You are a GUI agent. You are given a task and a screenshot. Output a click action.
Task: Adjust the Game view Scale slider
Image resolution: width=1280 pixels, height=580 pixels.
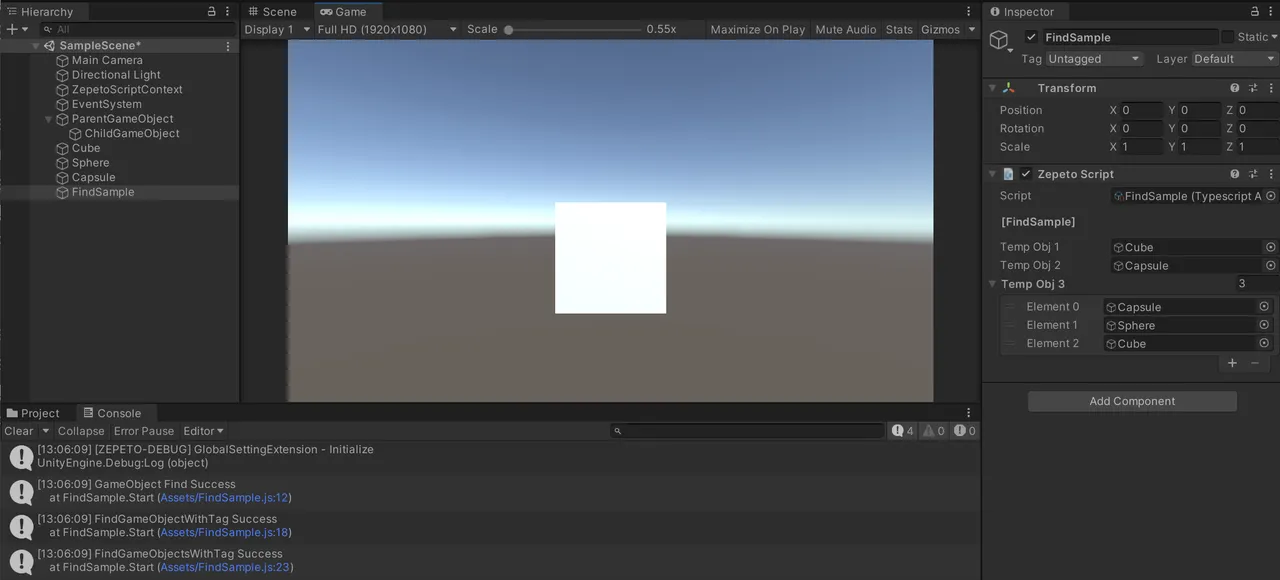click(x=509, y=29)
